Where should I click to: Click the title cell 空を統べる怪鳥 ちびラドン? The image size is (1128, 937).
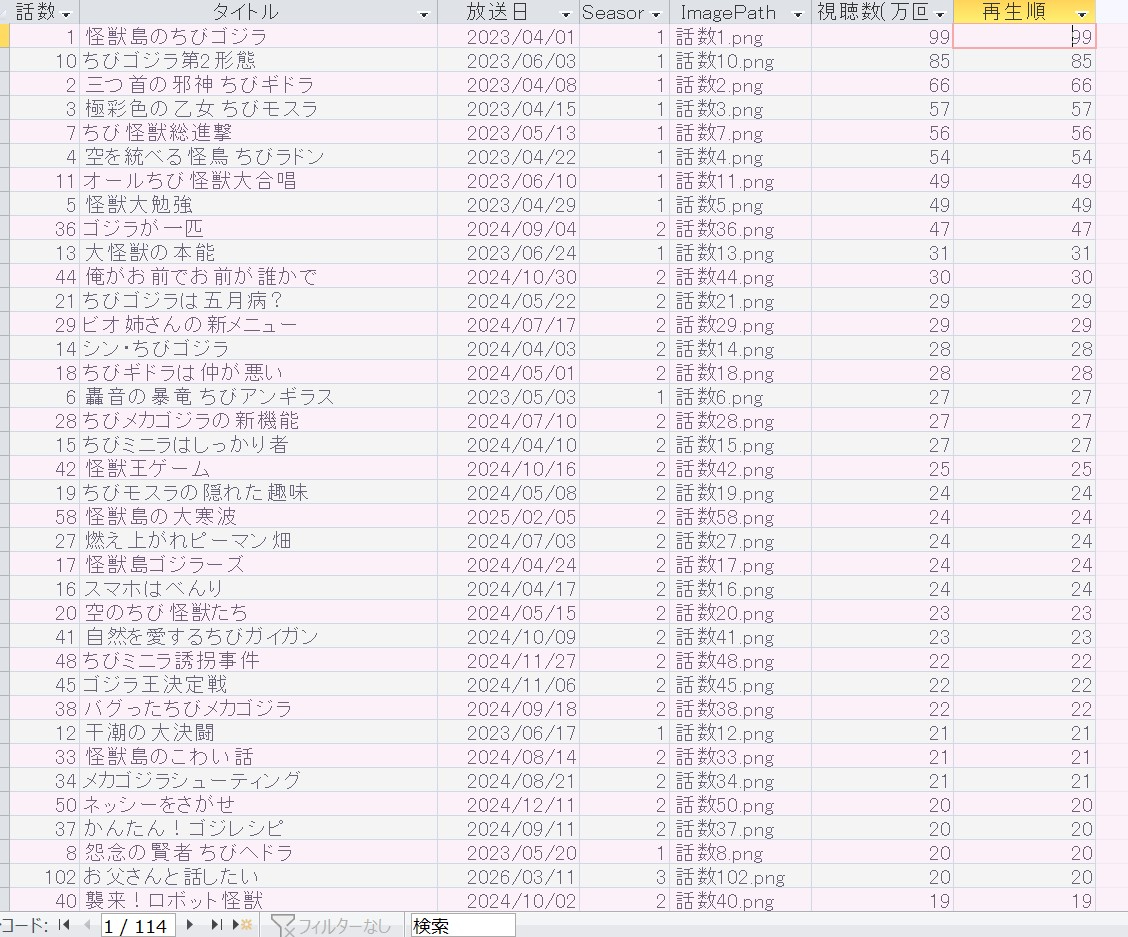tap(258, 157)
